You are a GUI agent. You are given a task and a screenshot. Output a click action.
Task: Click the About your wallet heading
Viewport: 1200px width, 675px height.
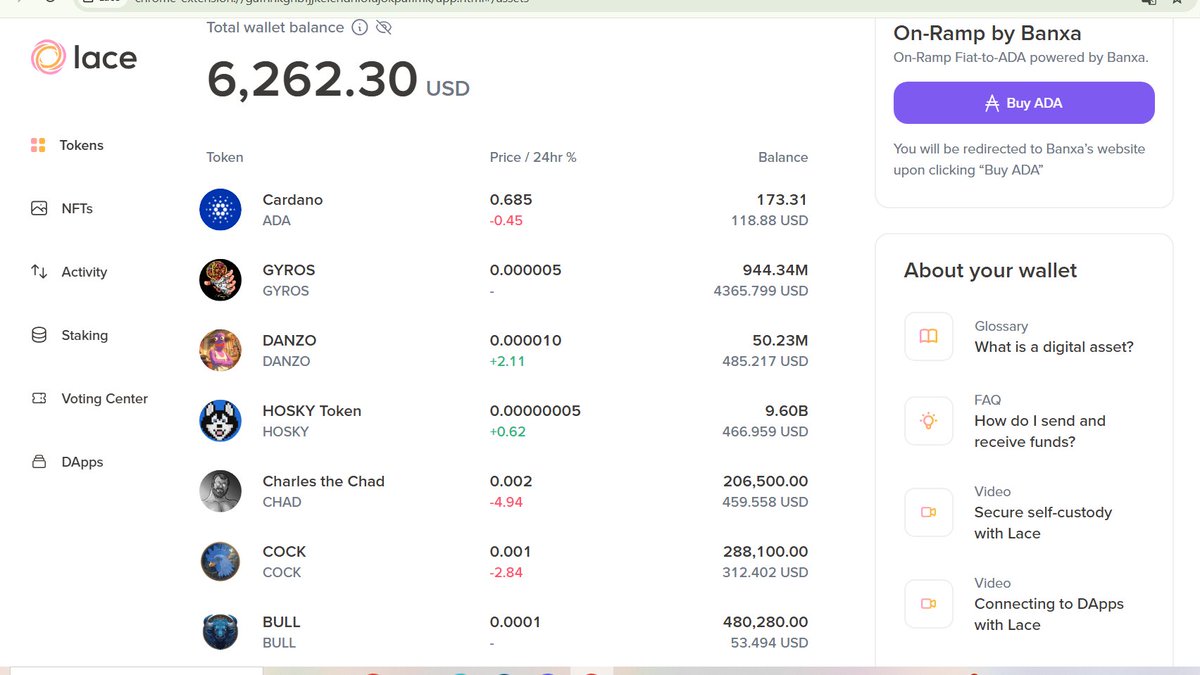(x=990, y=270)
